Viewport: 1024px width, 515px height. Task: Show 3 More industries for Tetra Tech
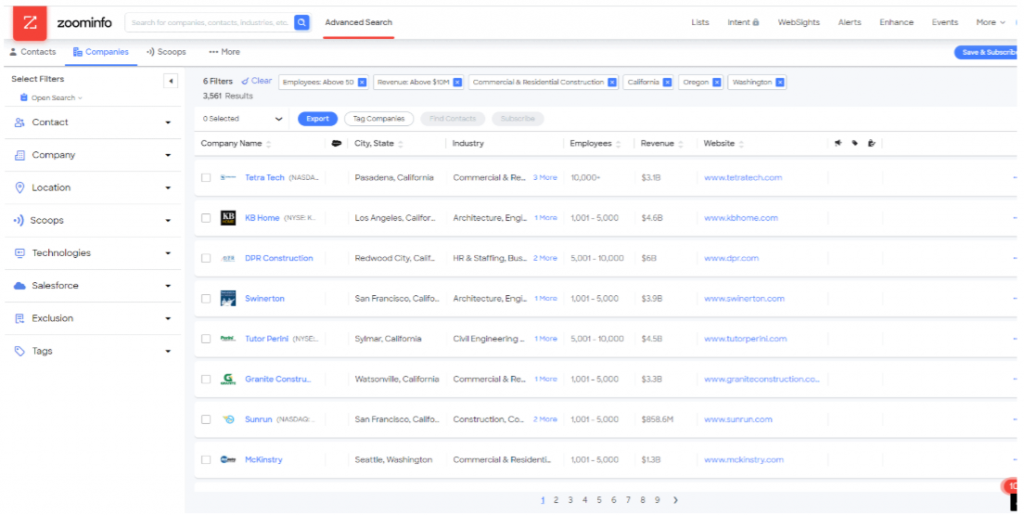tap(545, 178)
